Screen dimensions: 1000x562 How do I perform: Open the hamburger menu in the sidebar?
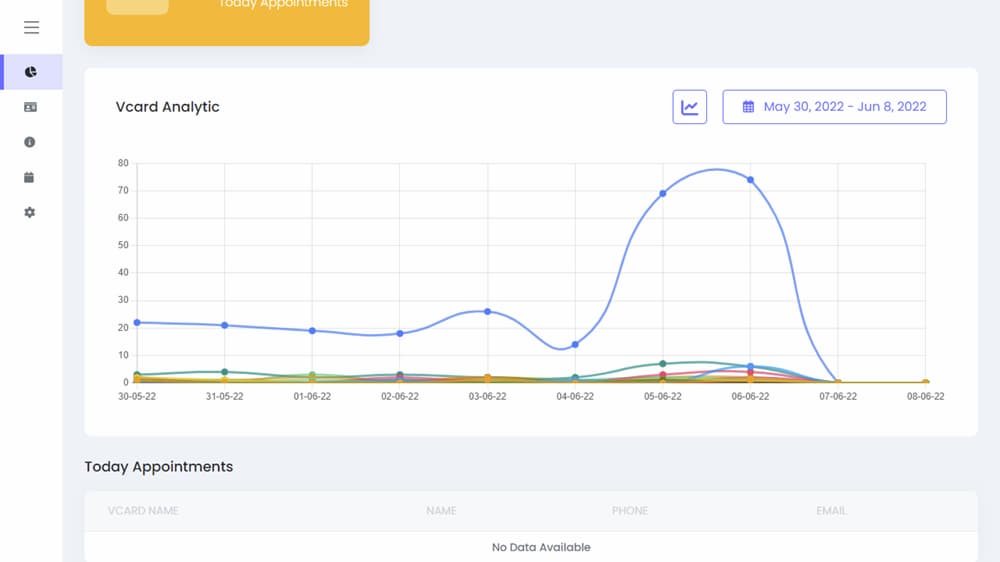pyautogui.click(x=31, y=27)
